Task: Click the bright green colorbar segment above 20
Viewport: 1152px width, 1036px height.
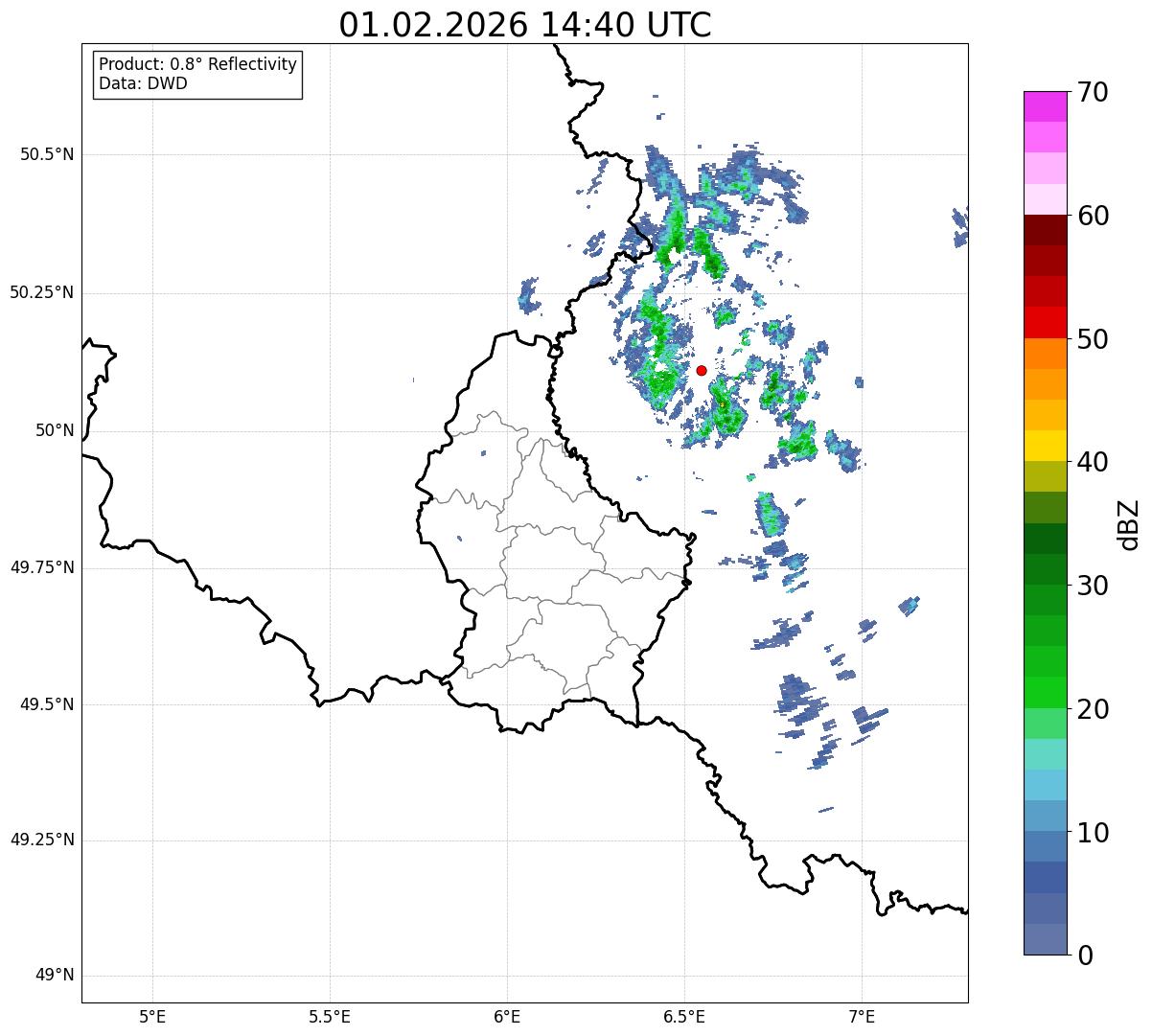Action: pyautogui.click(x=1046, y=692)
